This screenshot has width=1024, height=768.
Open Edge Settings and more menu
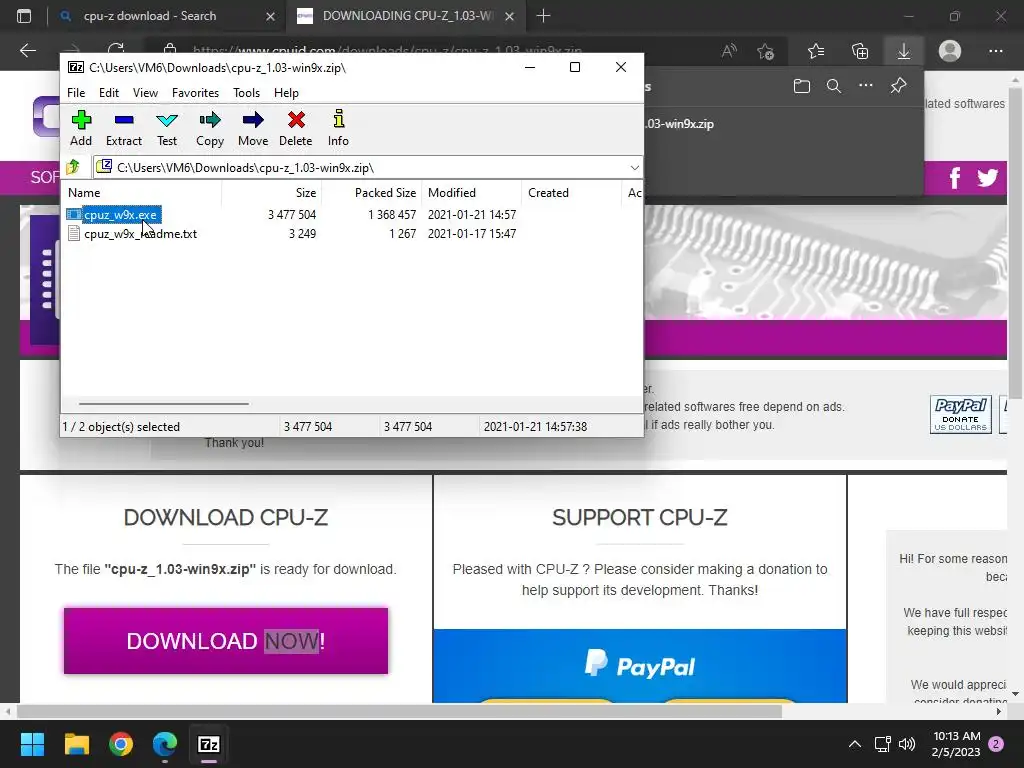click(x=995, y=51)
